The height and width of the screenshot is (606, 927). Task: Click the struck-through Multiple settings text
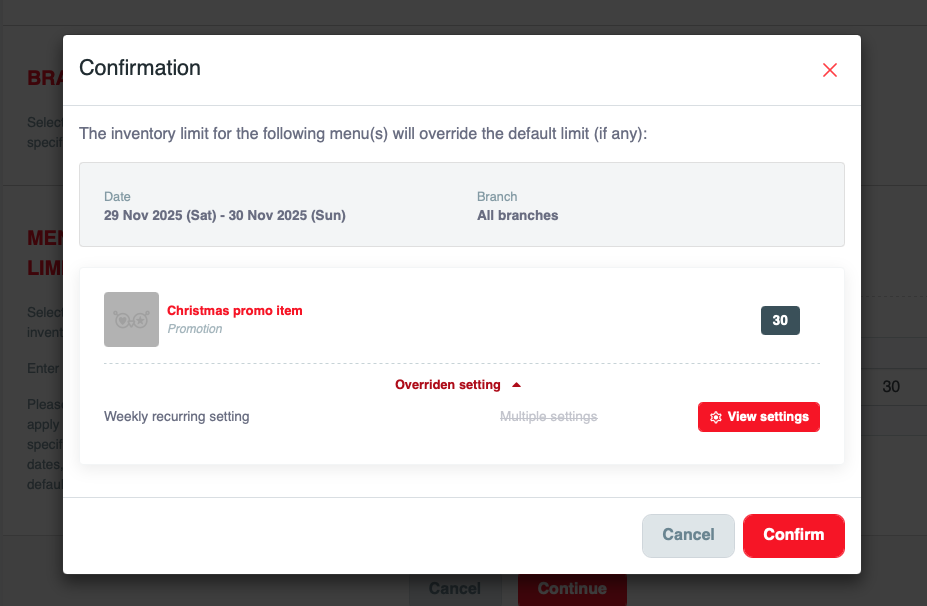(548, 417)
